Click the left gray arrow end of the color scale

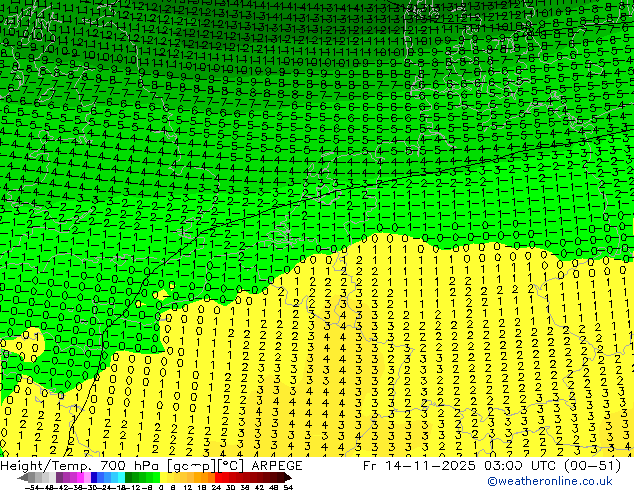(x=23, y=478)
